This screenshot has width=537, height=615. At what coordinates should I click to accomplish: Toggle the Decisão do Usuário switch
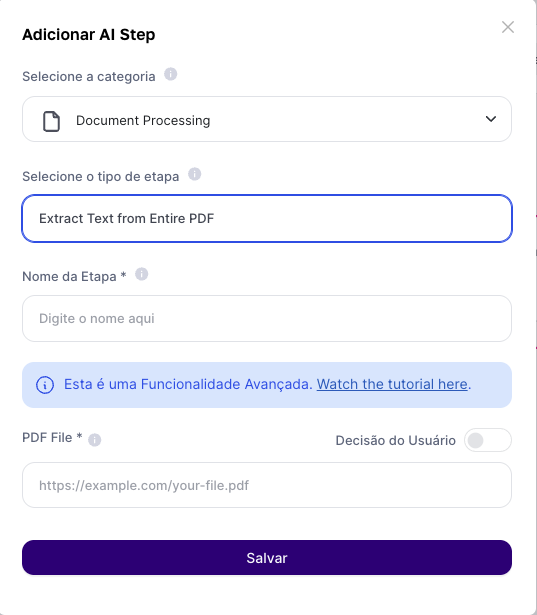488,440
